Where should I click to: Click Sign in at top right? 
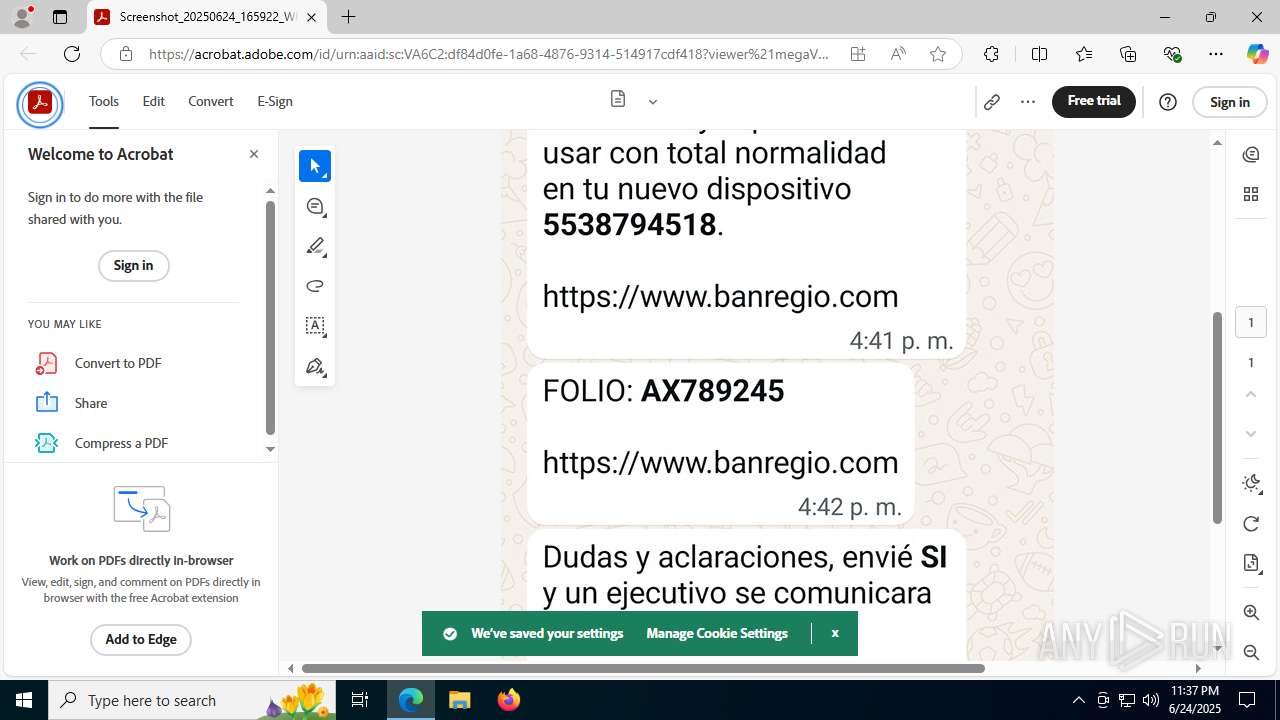(1230, 102)
